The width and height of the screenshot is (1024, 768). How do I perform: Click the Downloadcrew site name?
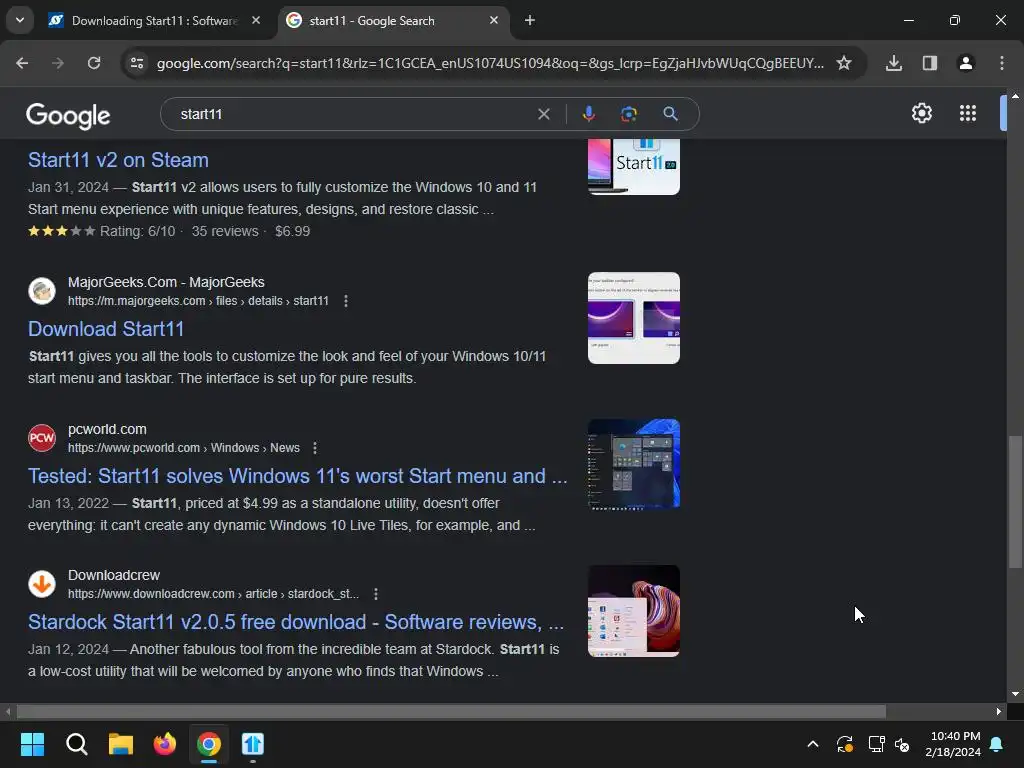click(x=114, y=575)
